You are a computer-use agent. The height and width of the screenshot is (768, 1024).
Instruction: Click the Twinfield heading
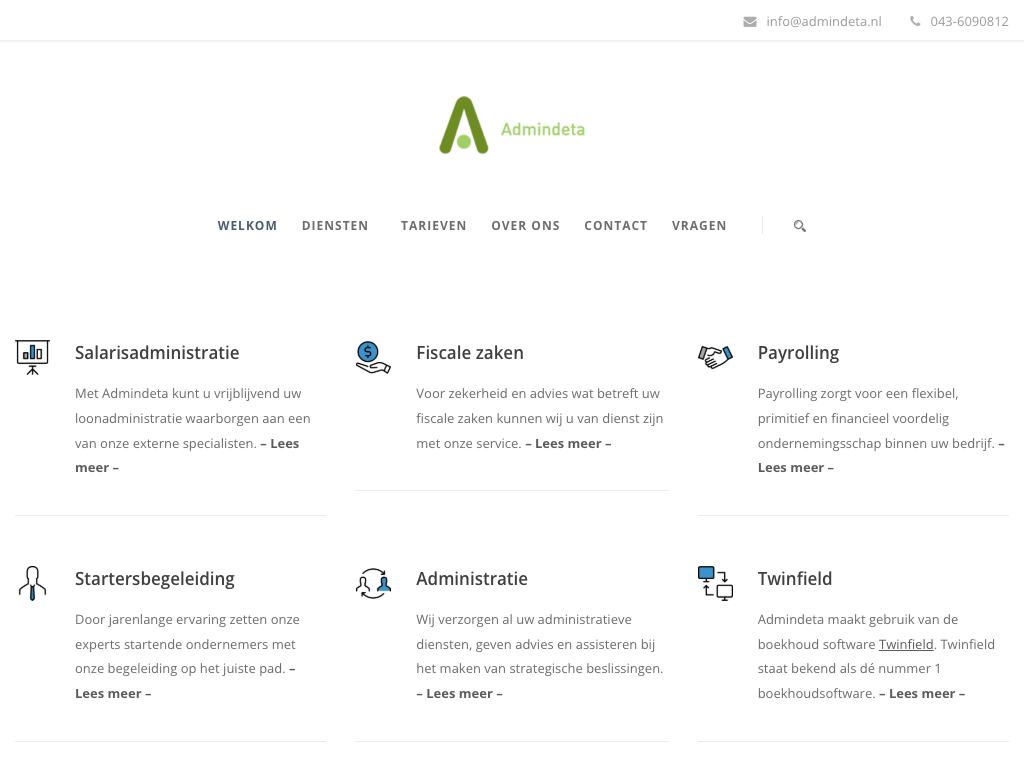(x=795, y=579)
